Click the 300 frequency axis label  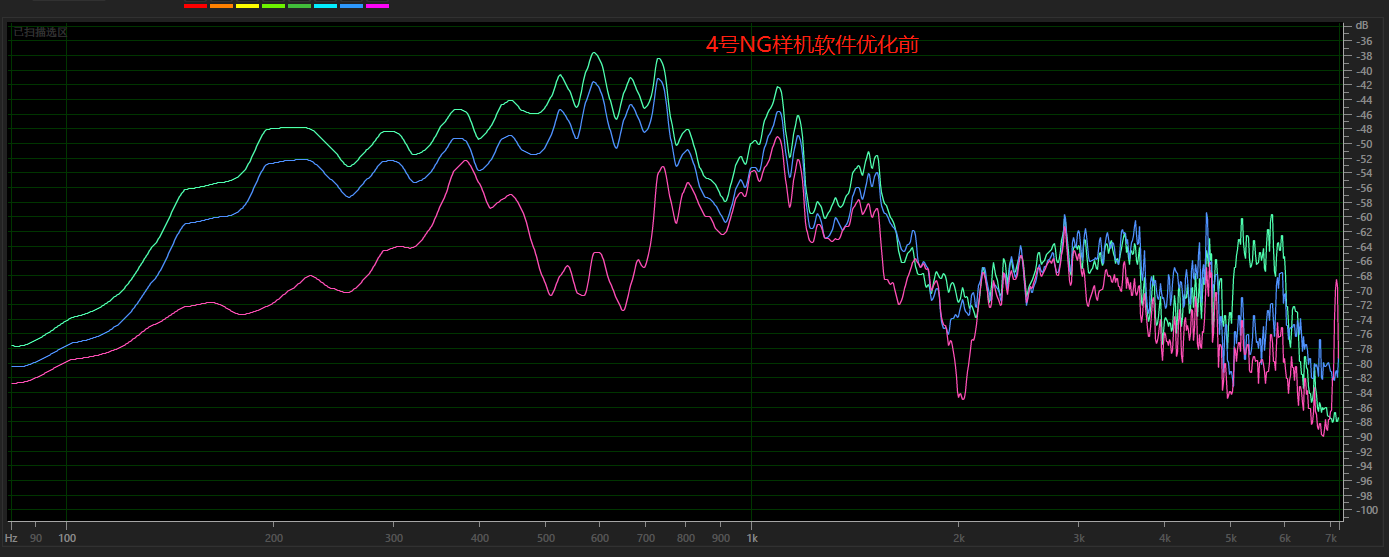(394, 538)
